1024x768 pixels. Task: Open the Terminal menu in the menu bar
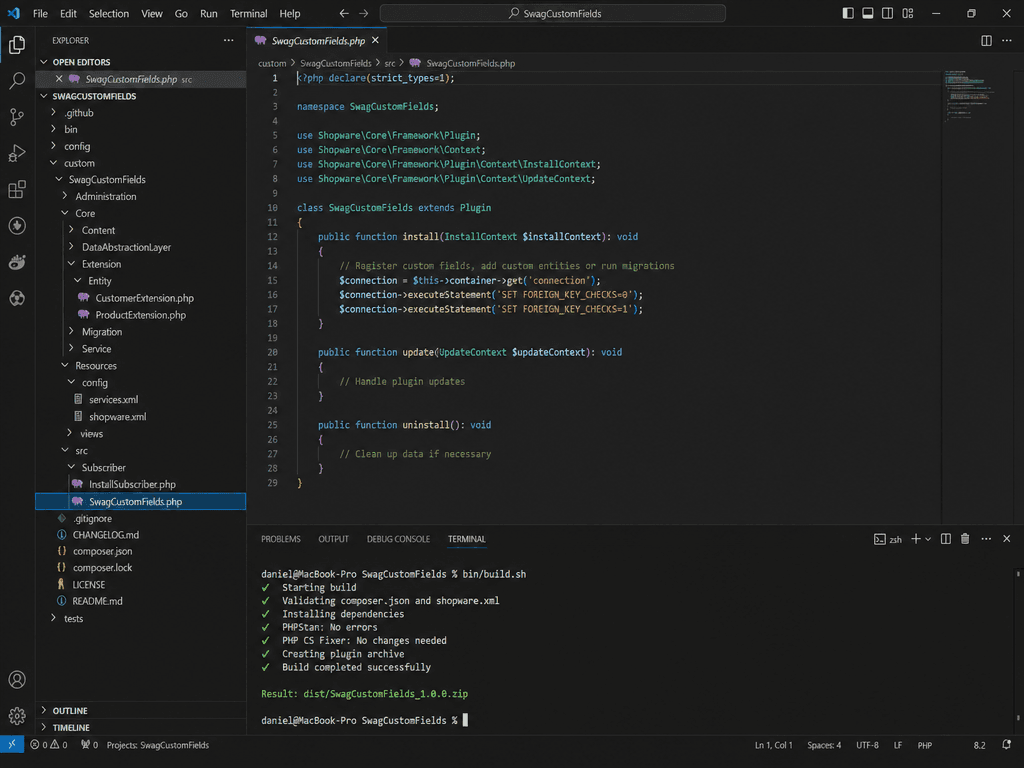point(248,13)
